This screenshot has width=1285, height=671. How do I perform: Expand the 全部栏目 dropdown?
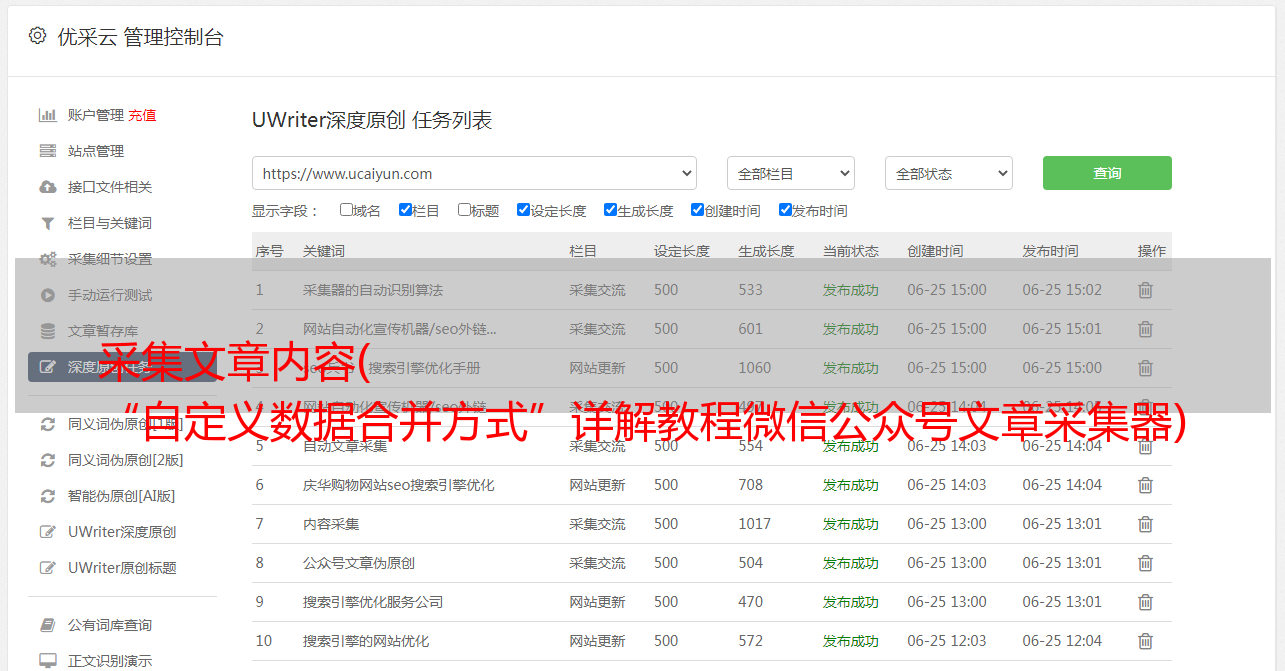click(x=790, y=173)
